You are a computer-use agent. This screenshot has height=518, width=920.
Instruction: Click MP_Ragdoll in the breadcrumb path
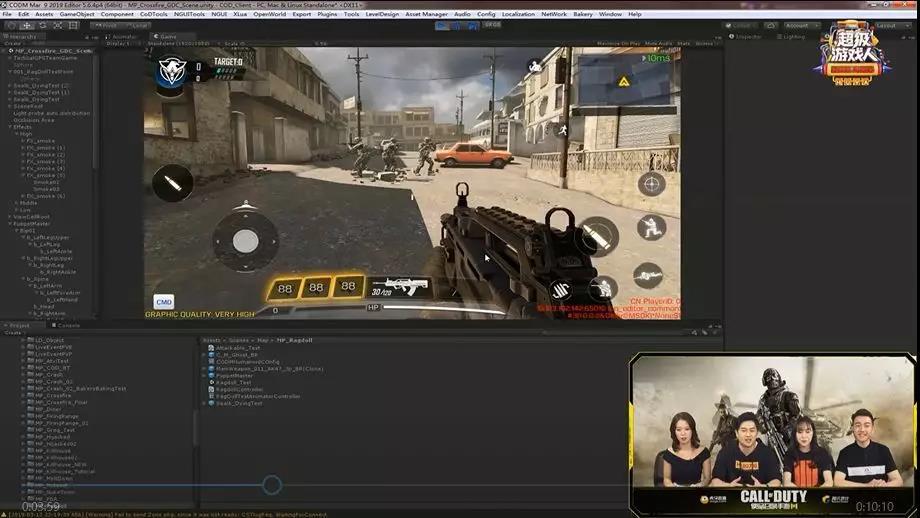(x=295, y=340)
